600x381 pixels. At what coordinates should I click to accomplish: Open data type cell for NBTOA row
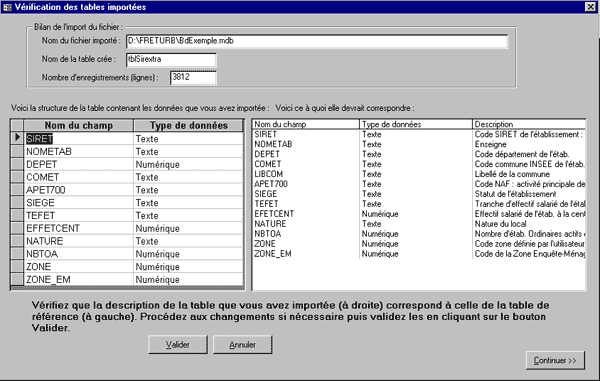(x=188, y=254)
